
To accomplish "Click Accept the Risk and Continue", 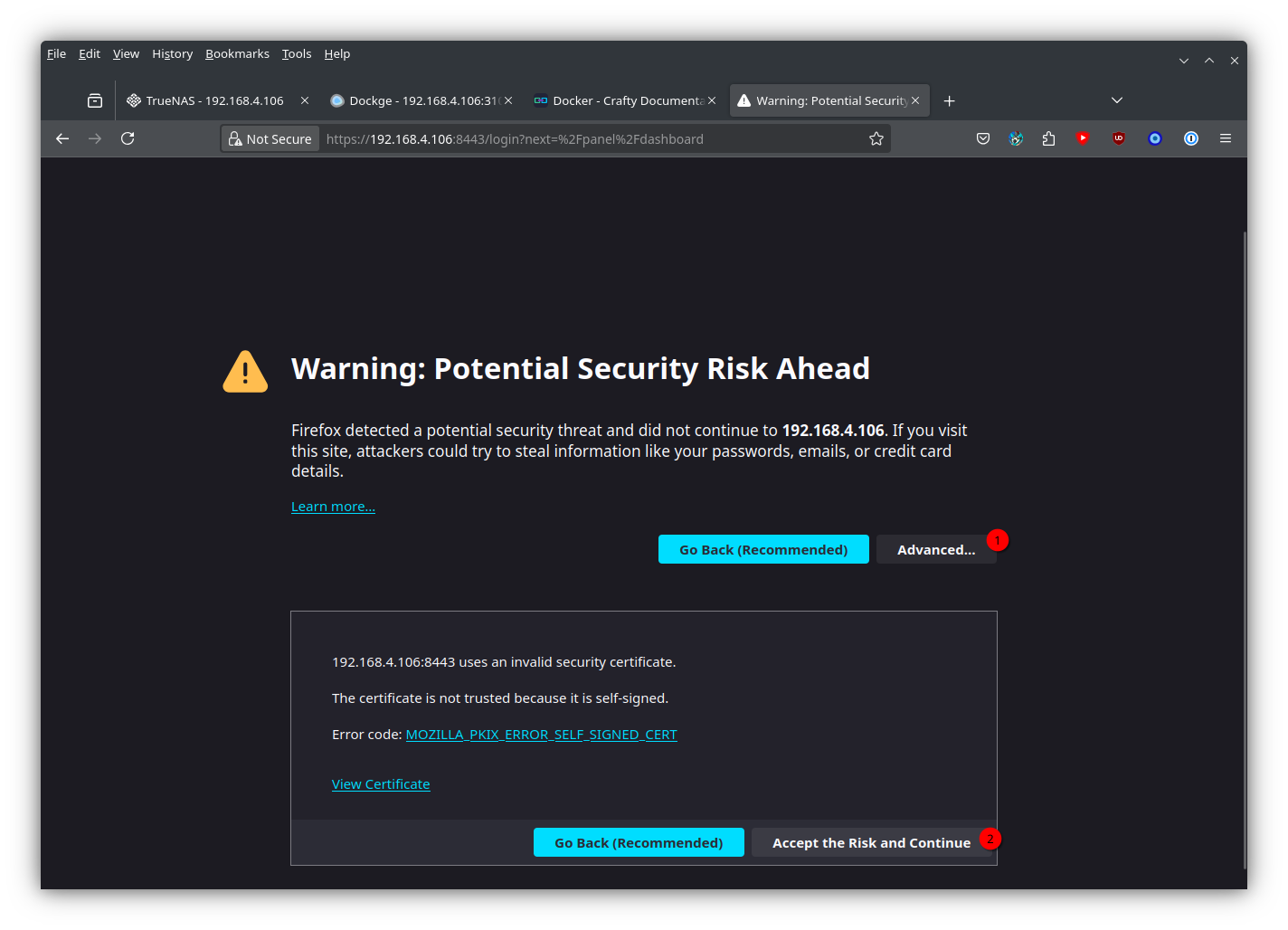I will (870, 842).
